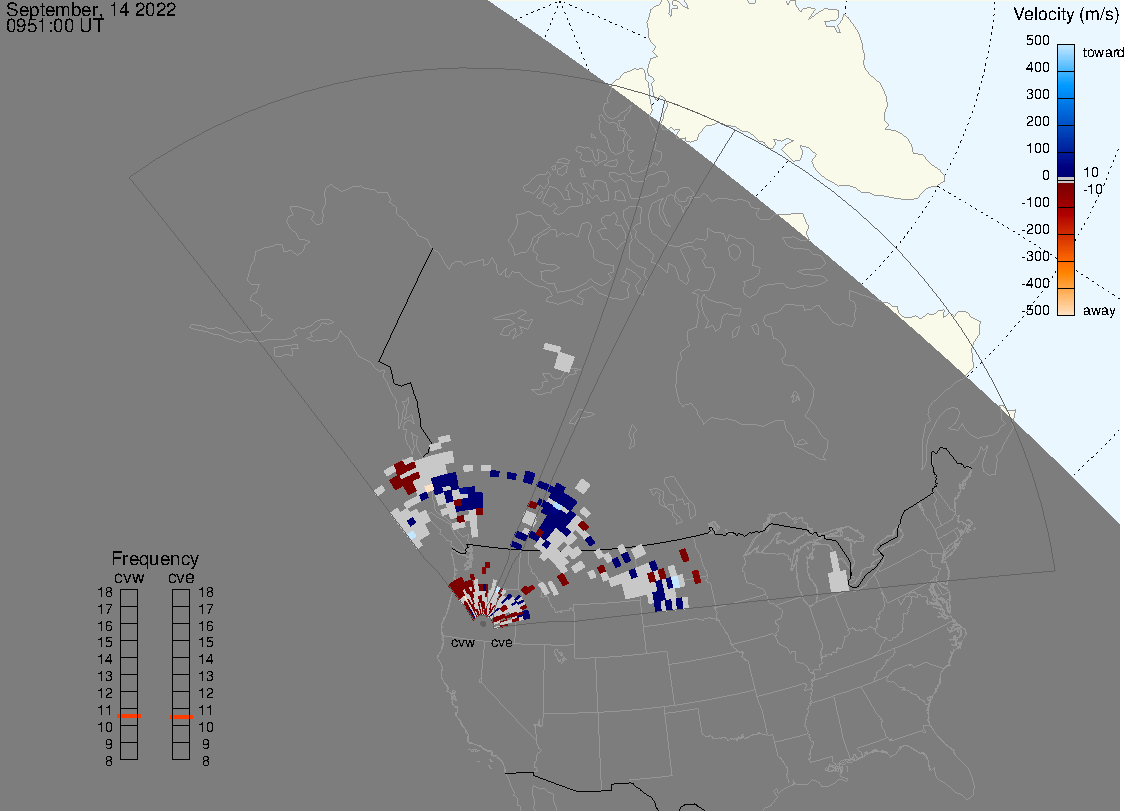Select the '400' velocity scale label

(1037, 67)
